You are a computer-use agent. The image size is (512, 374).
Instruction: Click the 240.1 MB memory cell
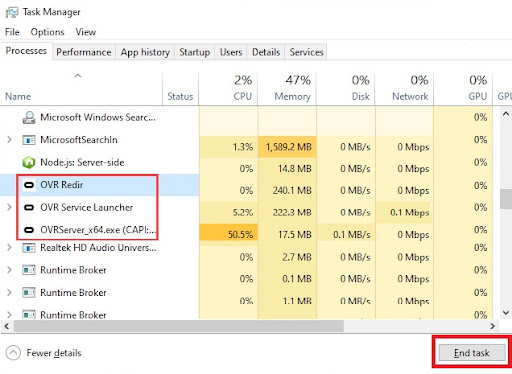click(287, 191)
